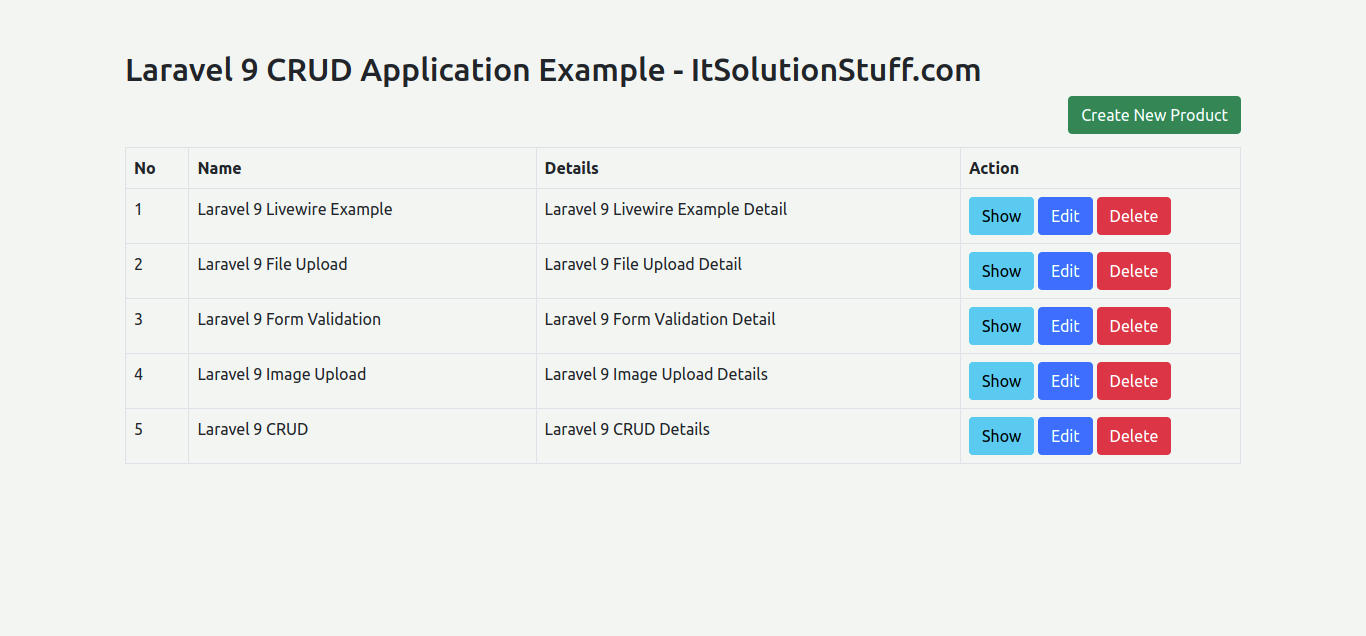Click the page title heading text
Image resolution: width=1366 pixels, height=636 pixels.
(552, 70)
